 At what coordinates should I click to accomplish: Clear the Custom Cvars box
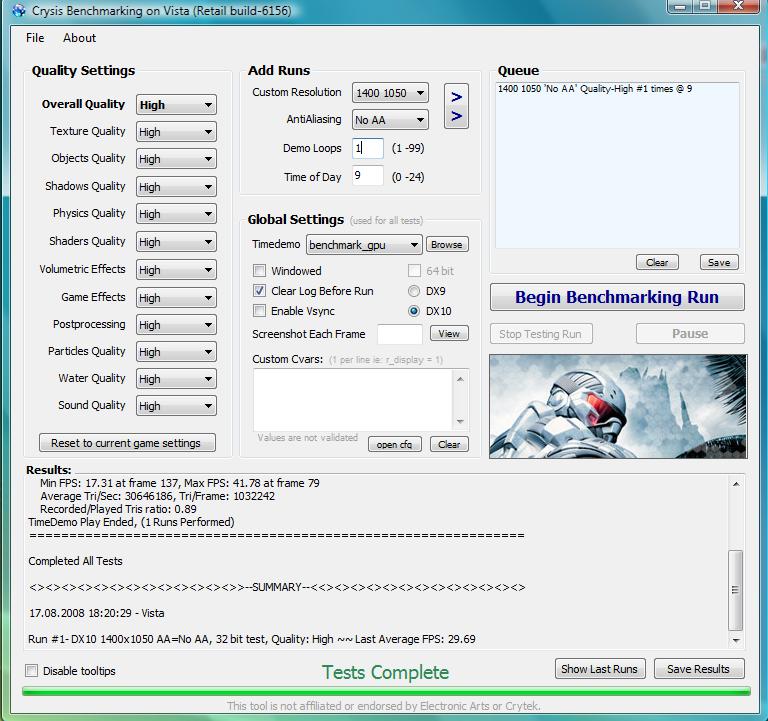pos(449,444)
